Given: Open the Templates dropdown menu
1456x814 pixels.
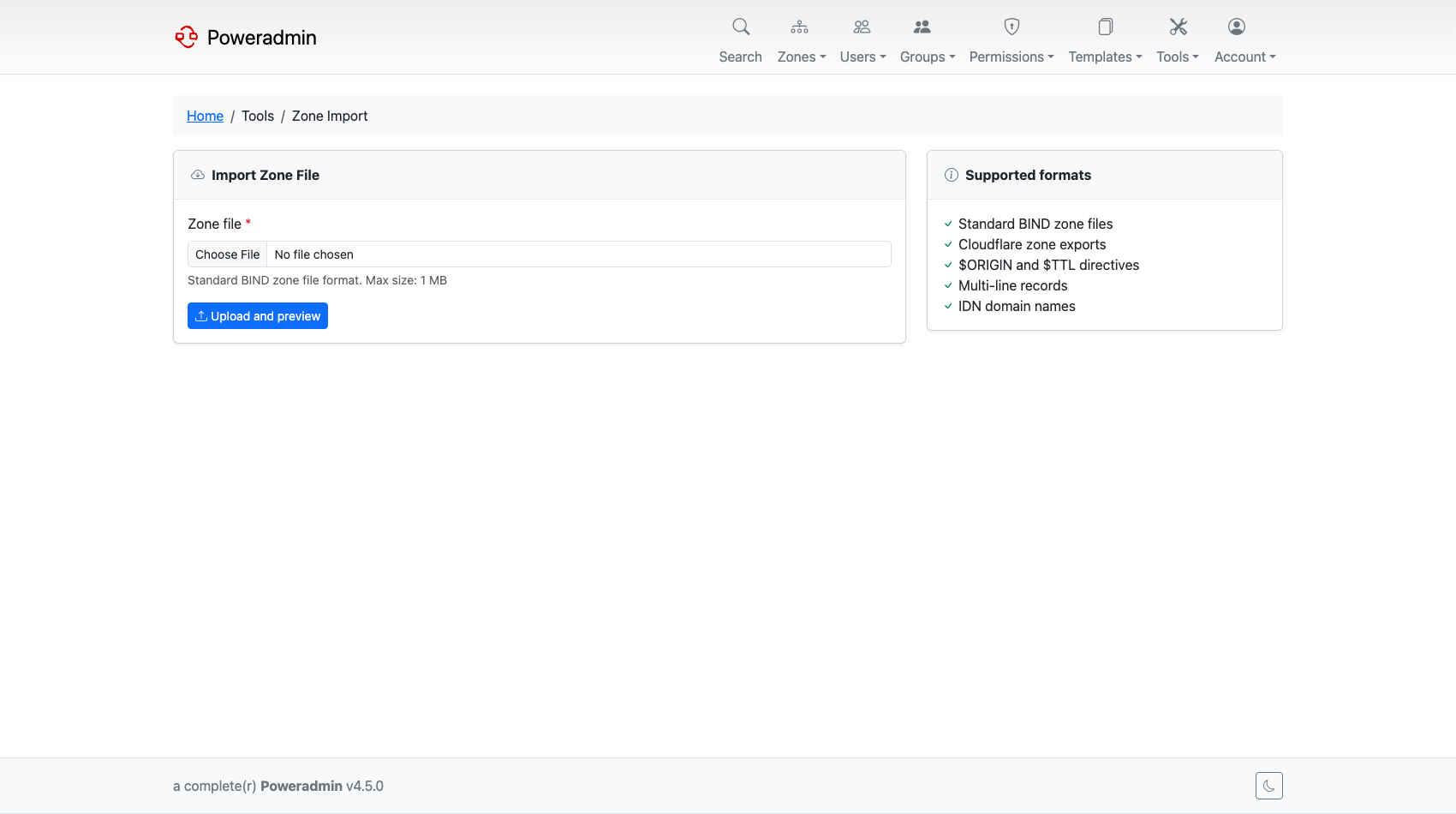Looking at the screenshot, I should 1105,57.
